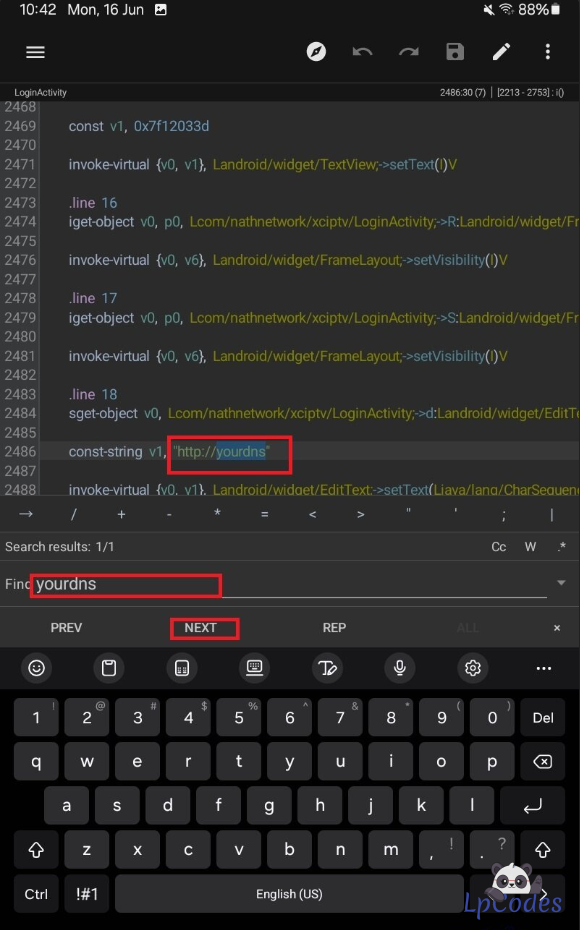Open the emoji keyboard

point(37,668)
